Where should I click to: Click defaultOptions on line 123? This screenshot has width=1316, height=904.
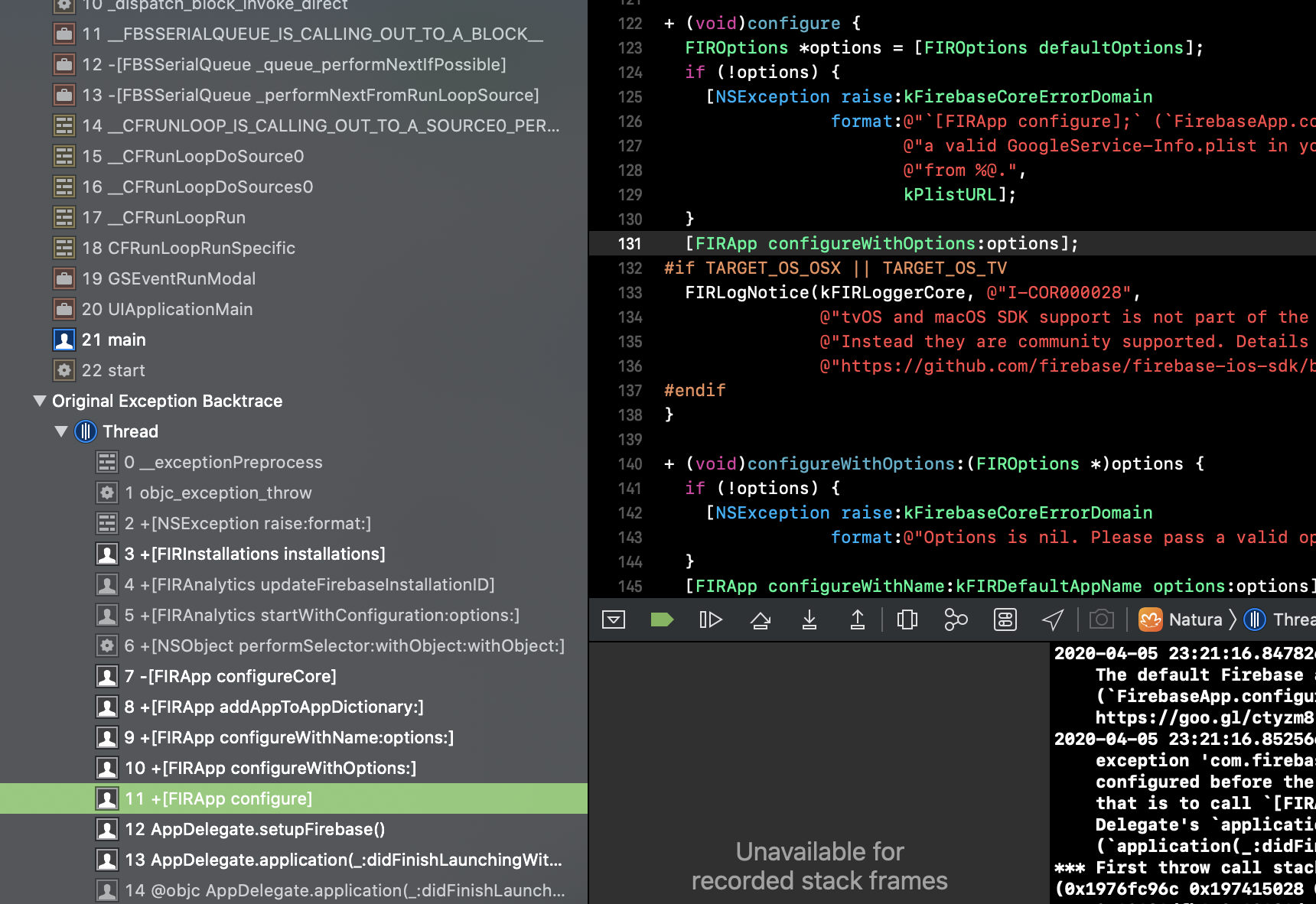[1111, 47]
